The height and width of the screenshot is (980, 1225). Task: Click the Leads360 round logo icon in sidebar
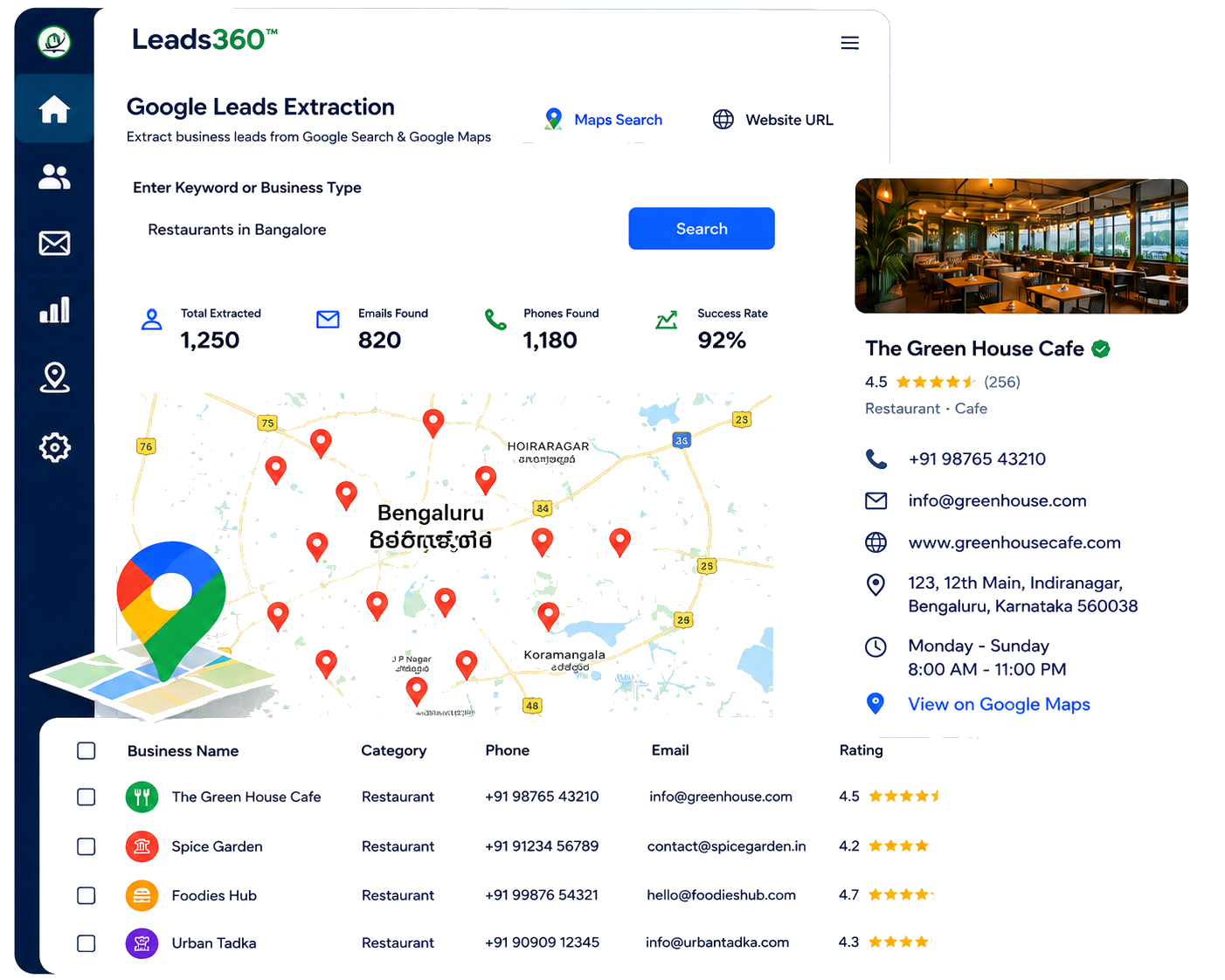[54, 41]
